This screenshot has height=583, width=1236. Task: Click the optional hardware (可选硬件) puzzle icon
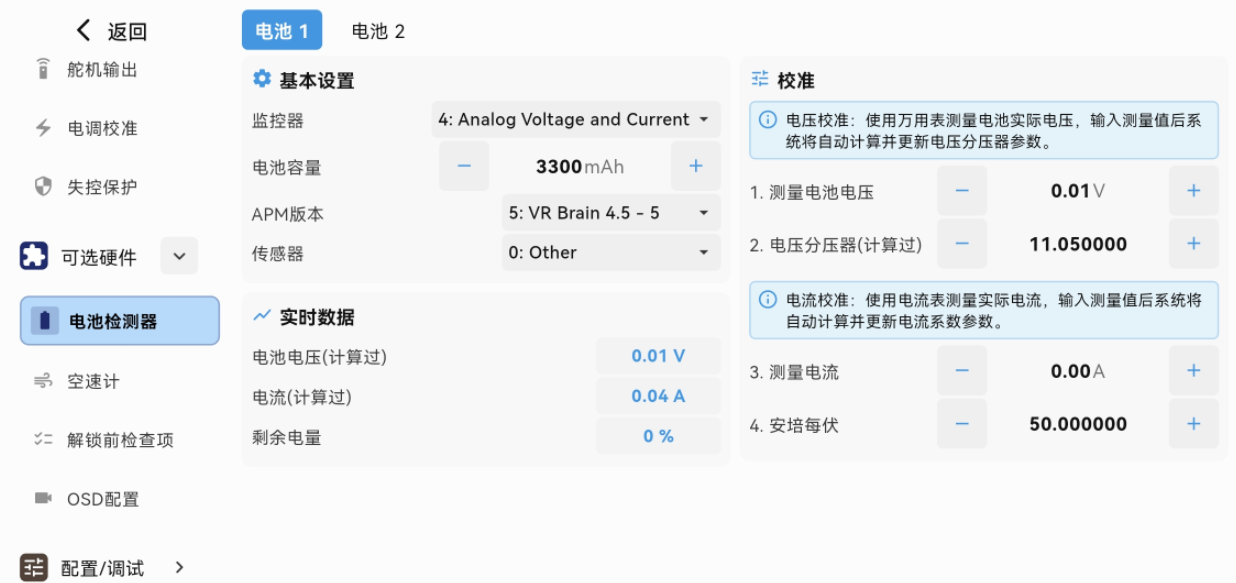pyautogui.click(x=34, y=257)
